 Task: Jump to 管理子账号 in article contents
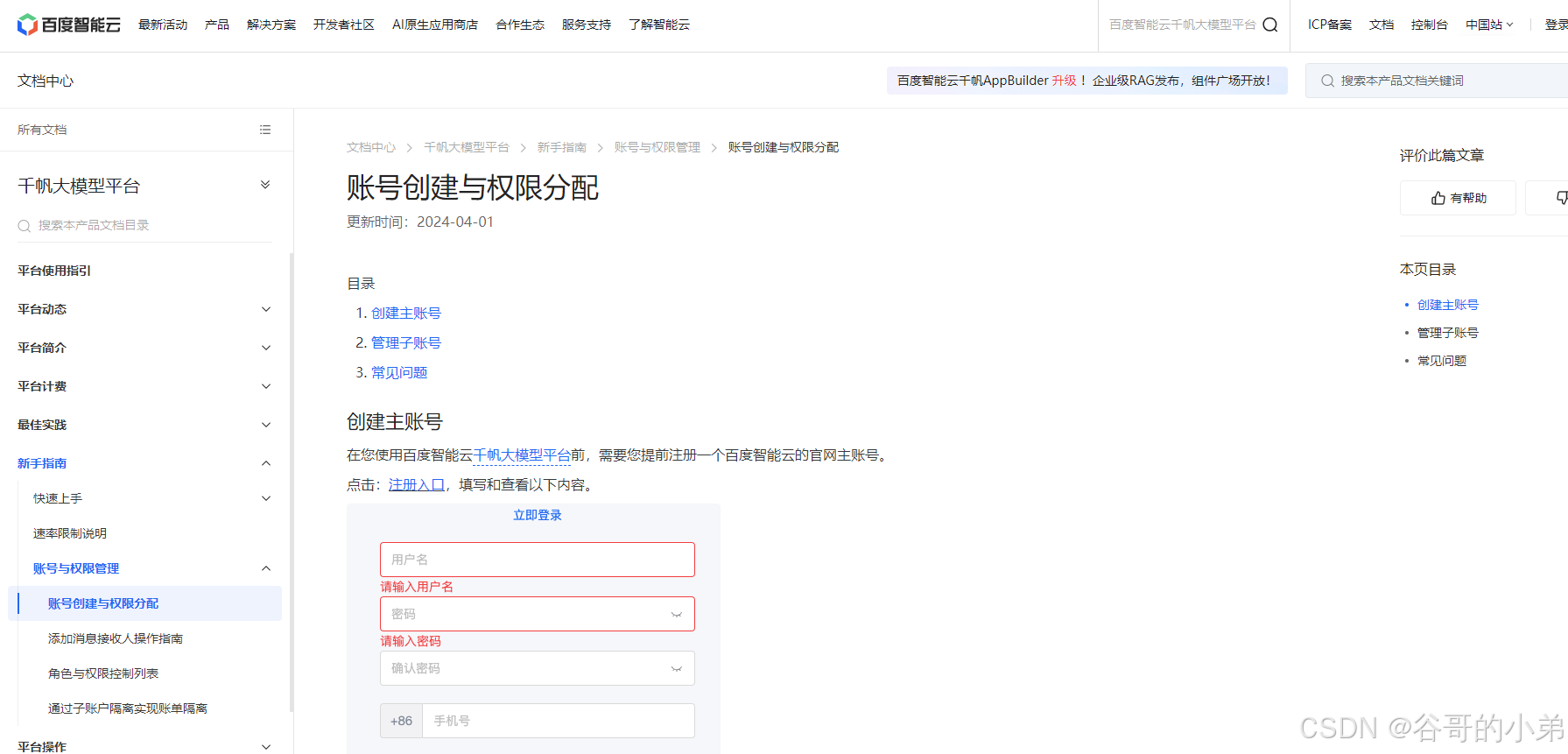click(406, 343)
